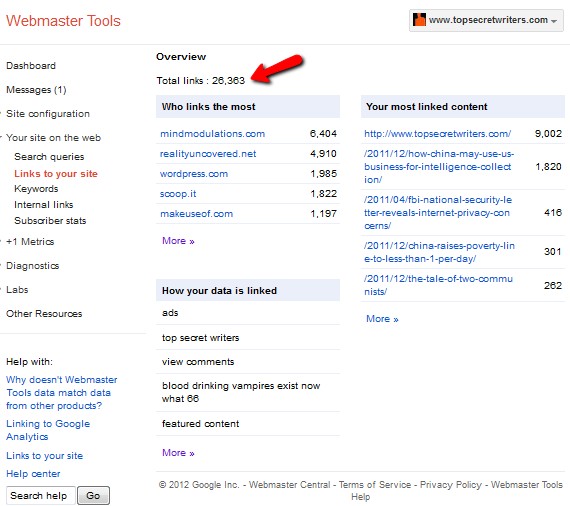Click More under How your data is linked
570x506 pixels.
tap(178, 453)
